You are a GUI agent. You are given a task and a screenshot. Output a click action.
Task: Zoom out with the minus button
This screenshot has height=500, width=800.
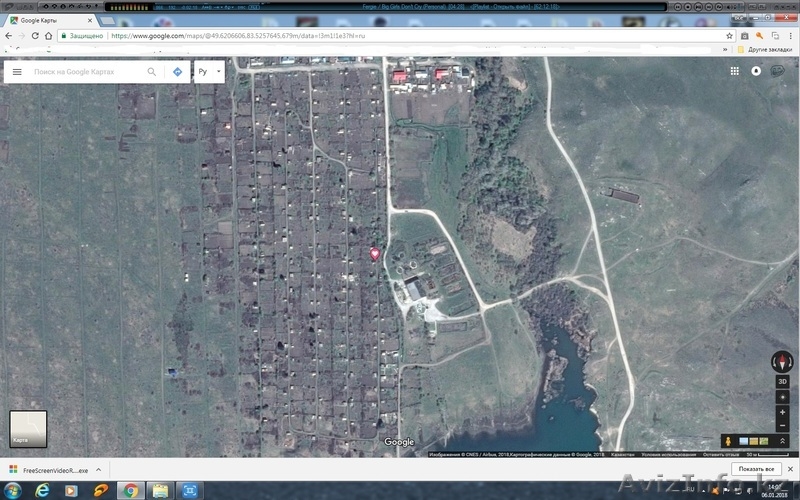[781, 426]
